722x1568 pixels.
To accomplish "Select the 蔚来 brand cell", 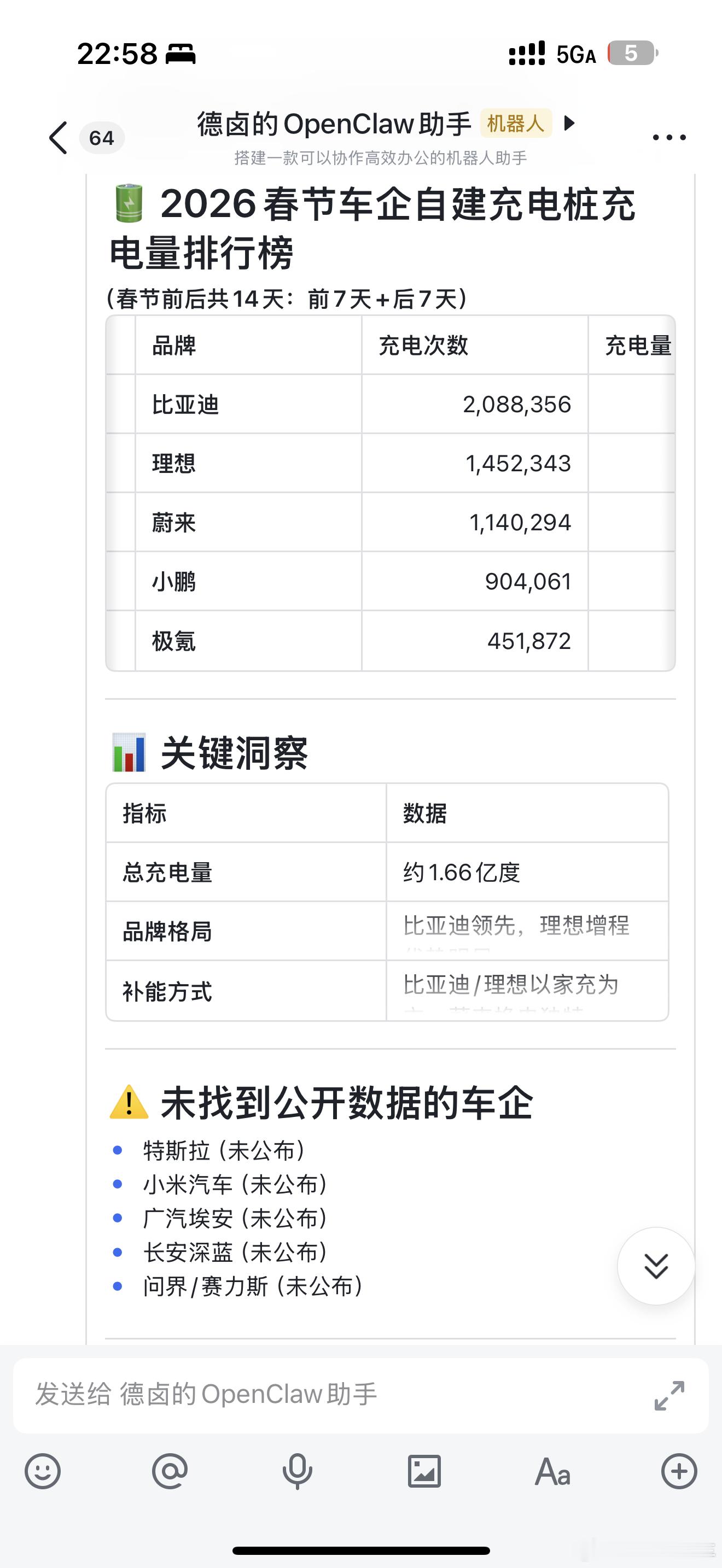I will (x=248, y=522).
